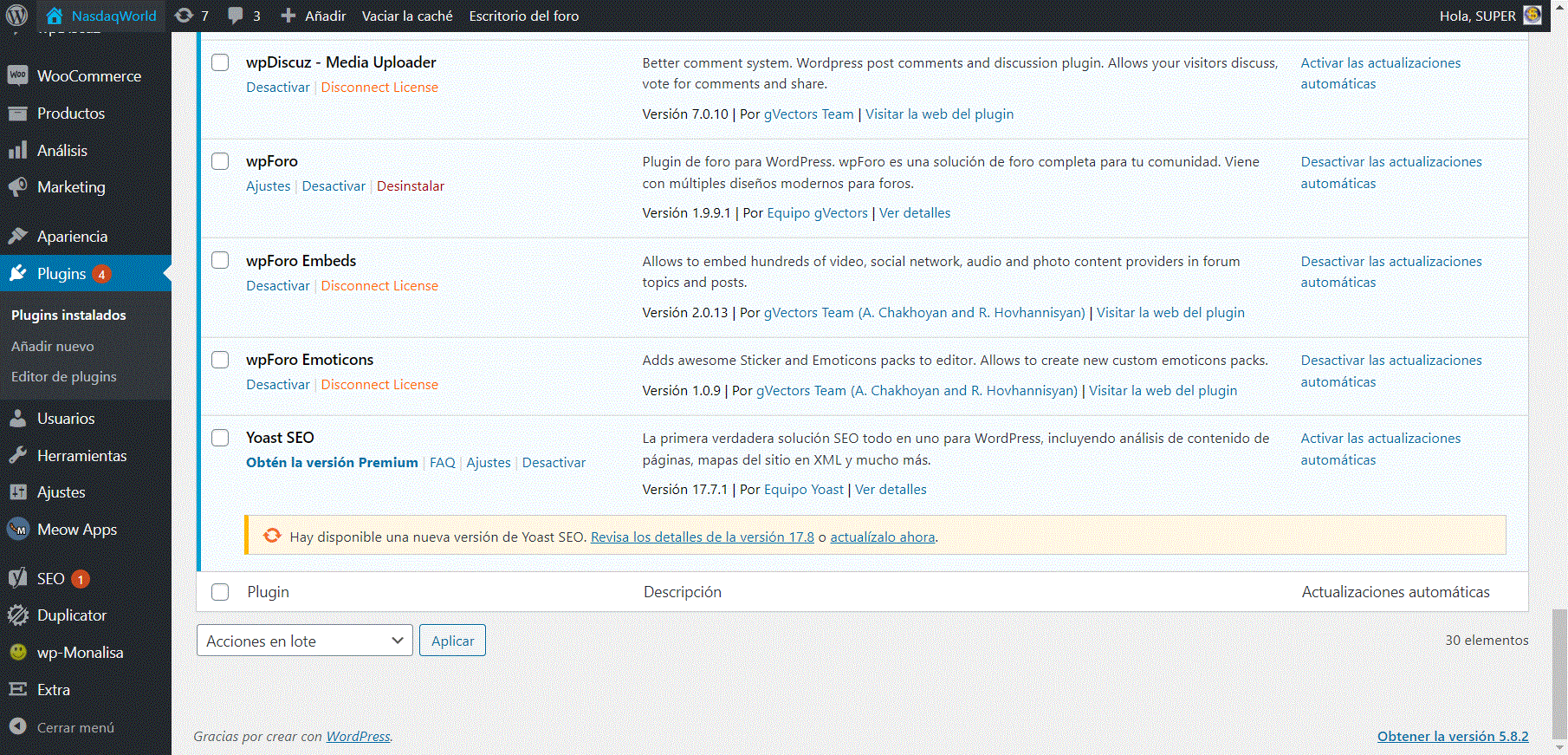Open the updates icon showing 7
Screen dimensions: 1568x755
point(184,16)
